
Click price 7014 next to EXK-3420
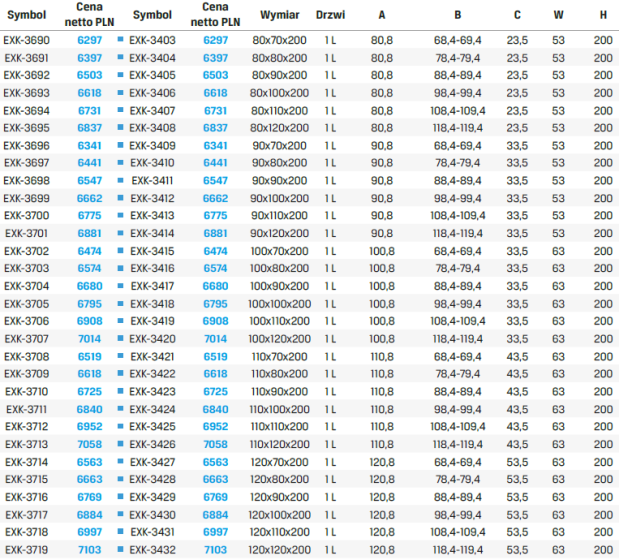coord(216,339)
